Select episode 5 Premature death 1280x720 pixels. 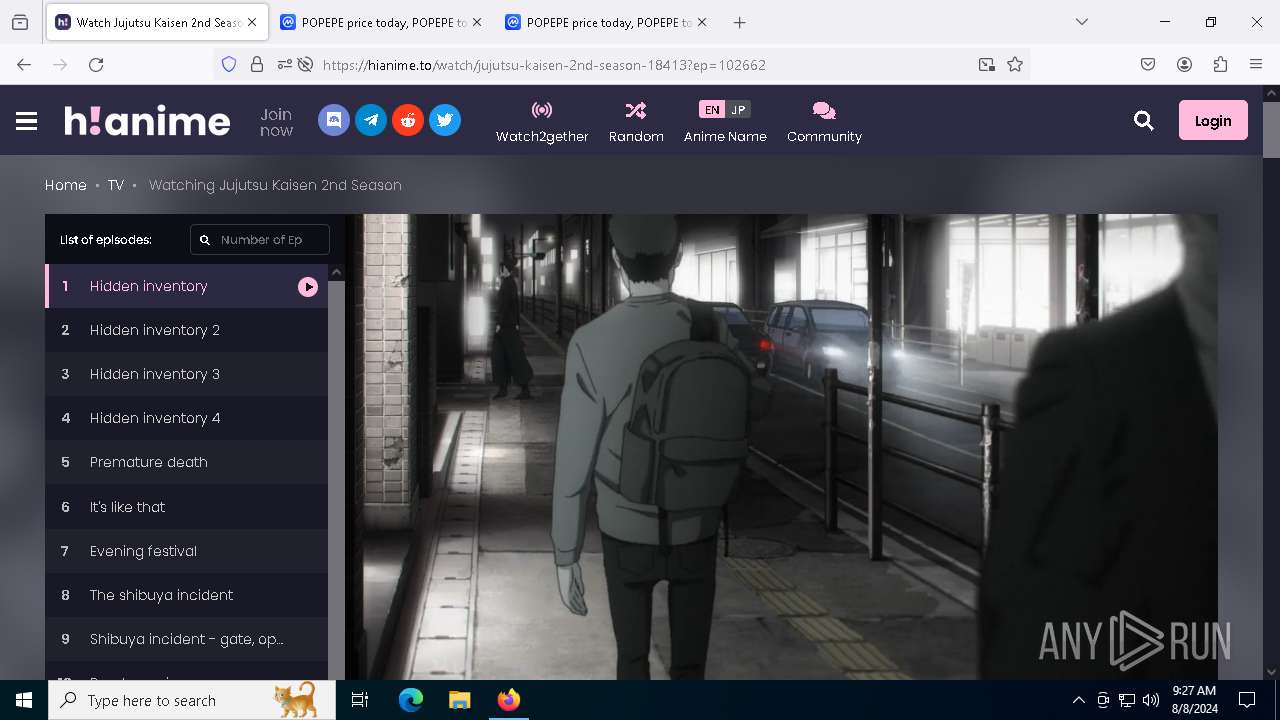coord(186,462)
